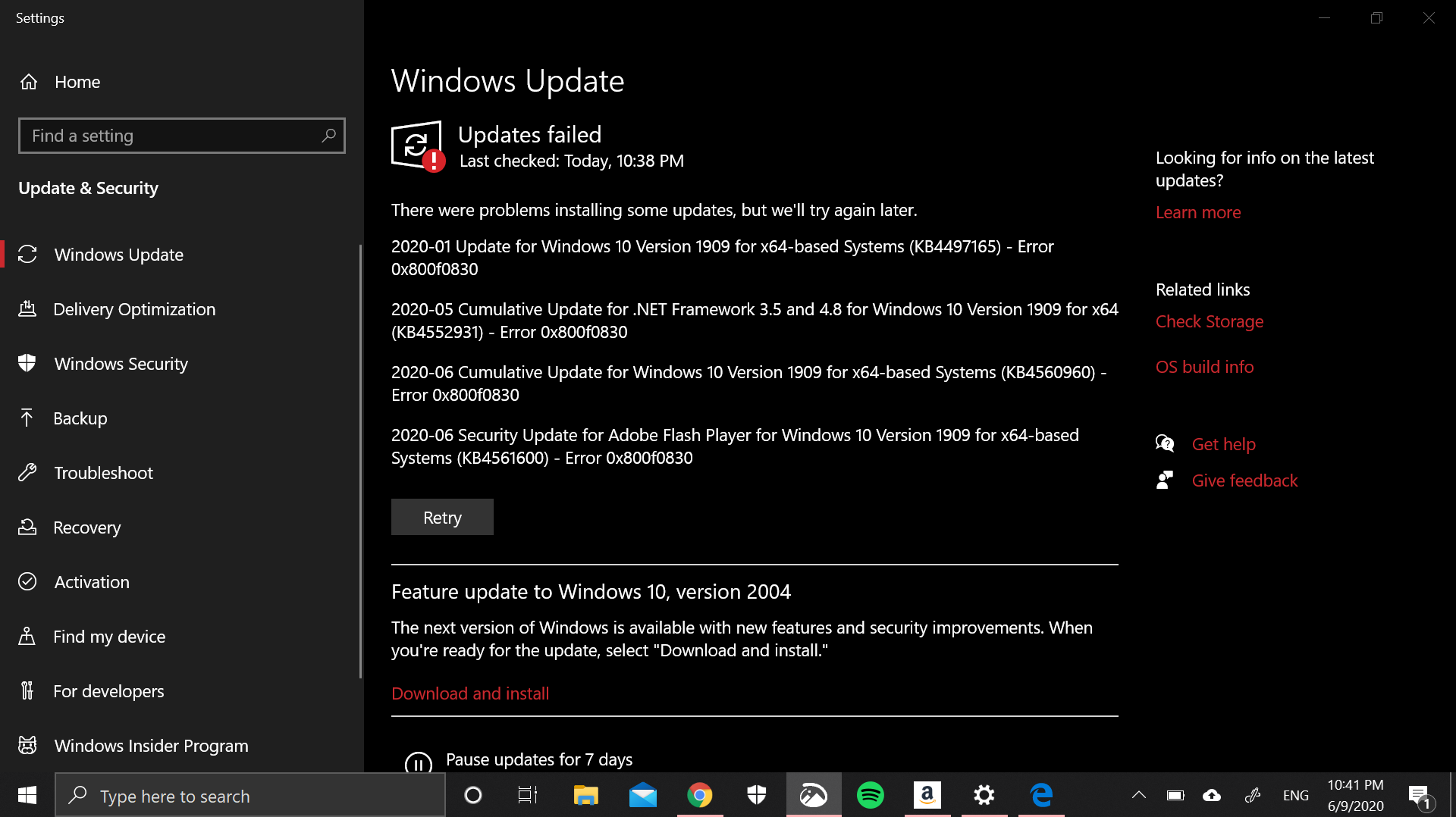Click the KB4552931 .NET Framework update entry
1456x817 pixels.
[x=755, y=321]
